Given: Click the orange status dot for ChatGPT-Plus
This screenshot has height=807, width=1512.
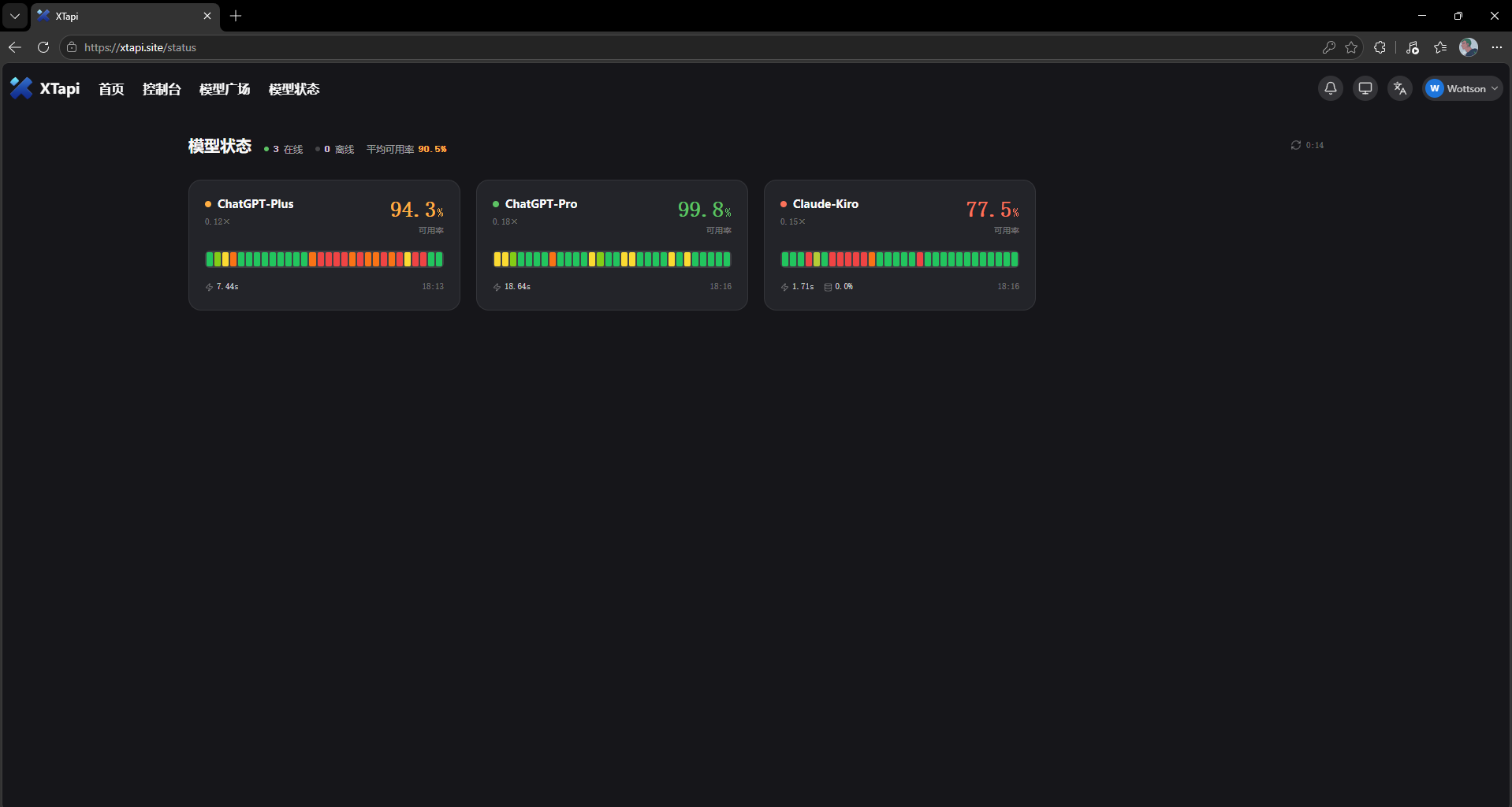Looking at the screenshot, I should tap(208, 204).
